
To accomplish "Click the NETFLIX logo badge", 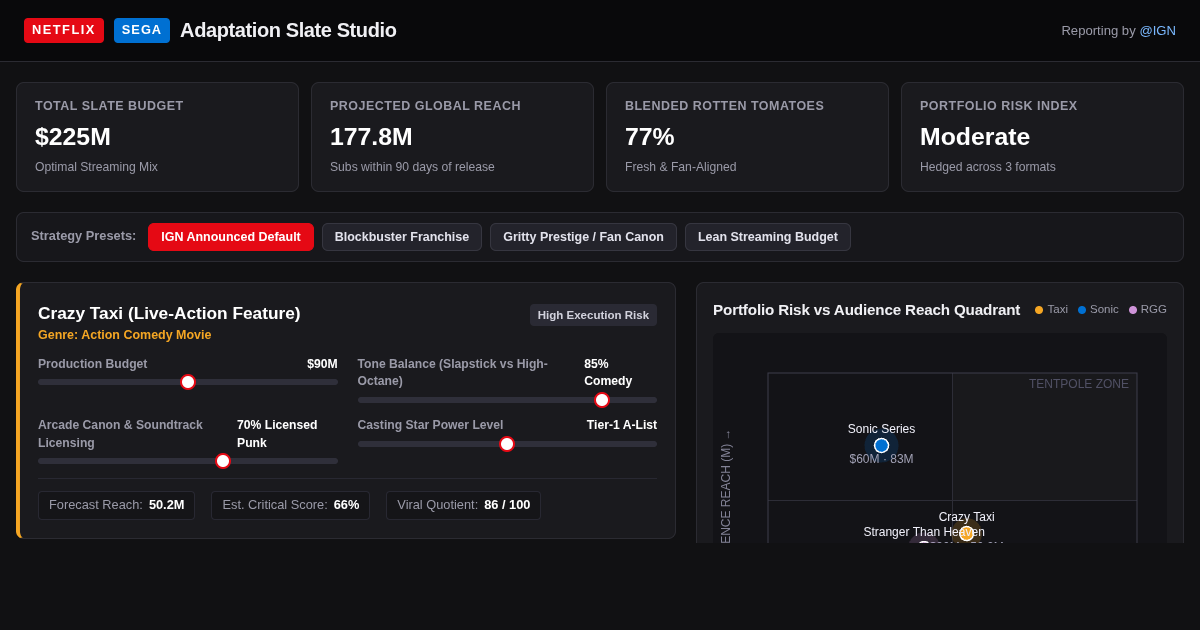I will [64, 30].
